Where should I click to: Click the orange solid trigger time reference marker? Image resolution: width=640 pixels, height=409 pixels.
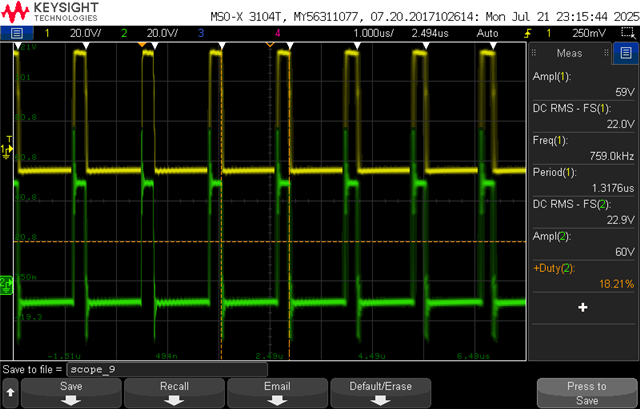(x=142, y=44)
